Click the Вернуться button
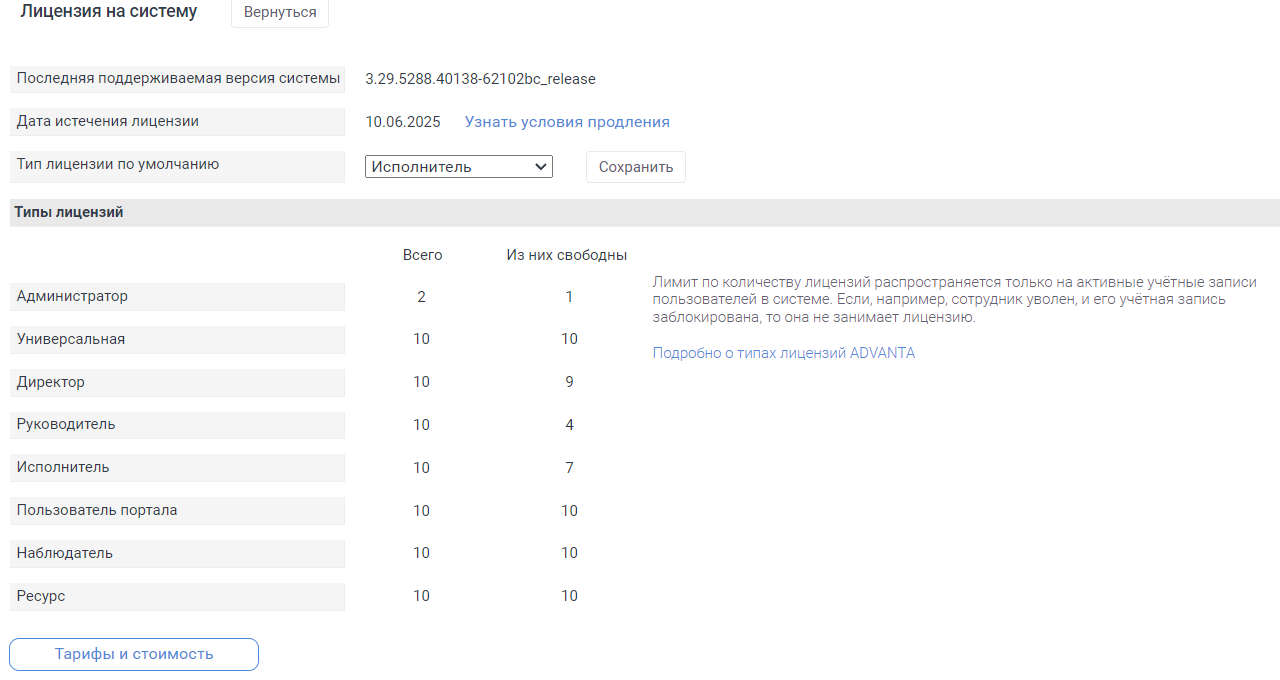 click(x=280, y=13)
